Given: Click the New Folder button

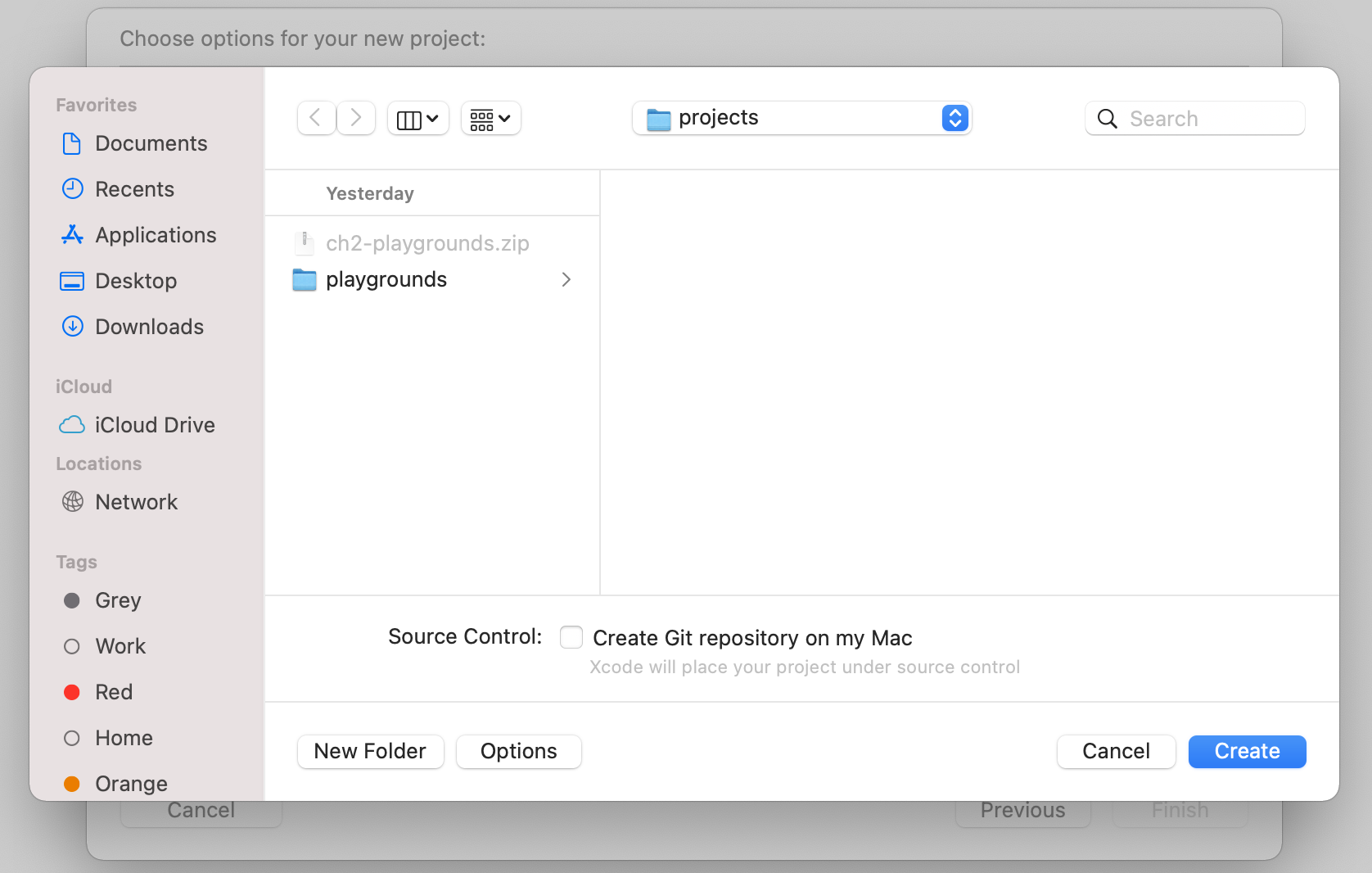Looking at the screenshot, I should tap(370, 751).
